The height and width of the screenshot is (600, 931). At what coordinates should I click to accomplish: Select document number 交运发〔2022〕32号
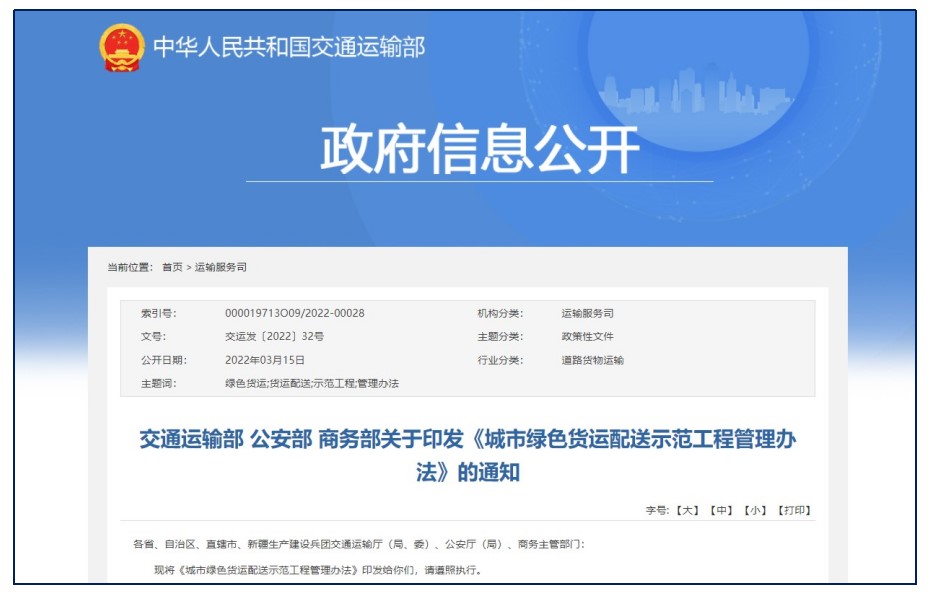[x=274, y=336]
